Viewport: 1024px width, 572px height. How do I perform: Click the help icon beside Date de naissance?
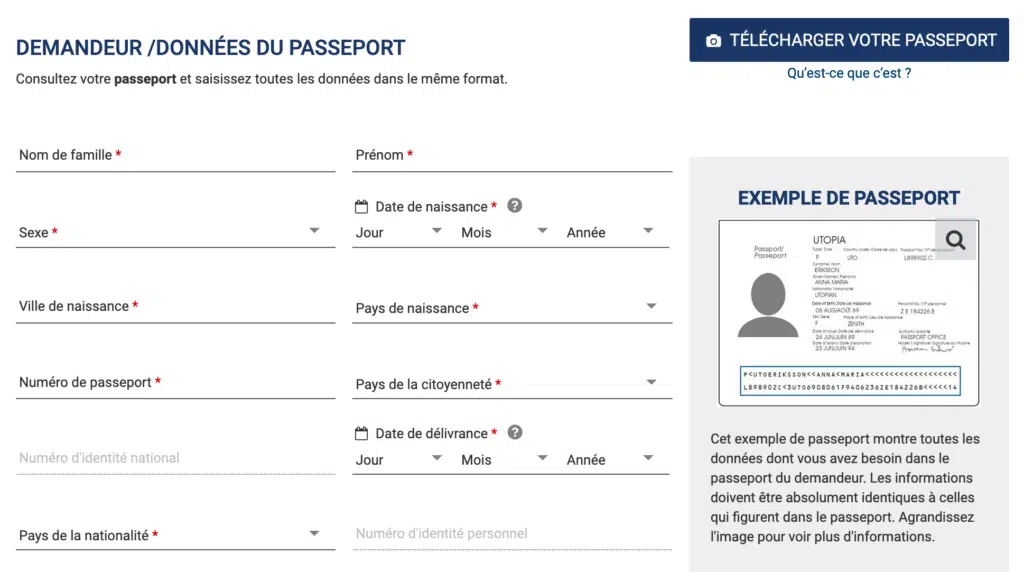pos(515,206)
